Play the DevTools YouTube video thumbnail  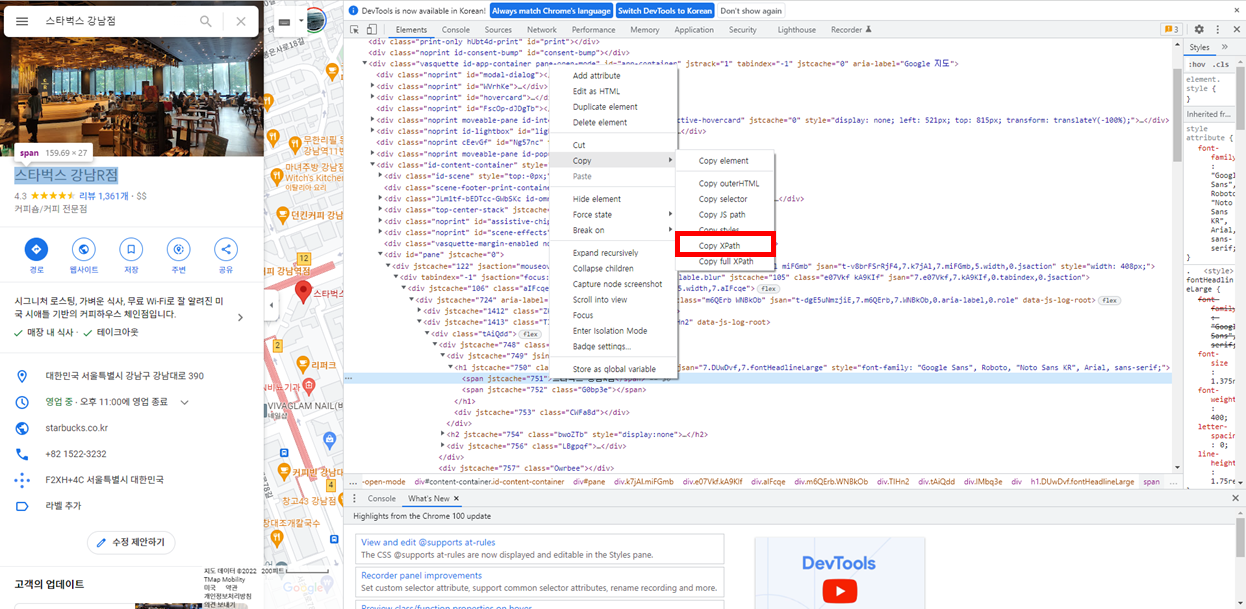838,592
